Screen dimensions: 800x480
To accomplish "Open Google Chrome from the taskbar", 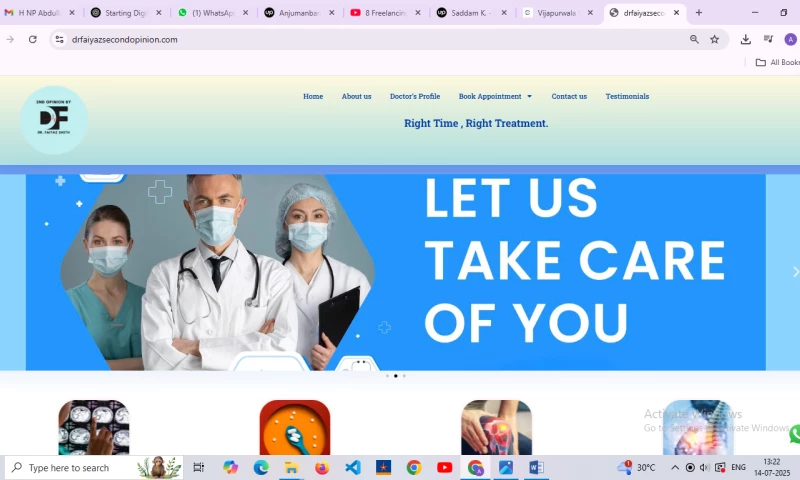I will 414,467.
